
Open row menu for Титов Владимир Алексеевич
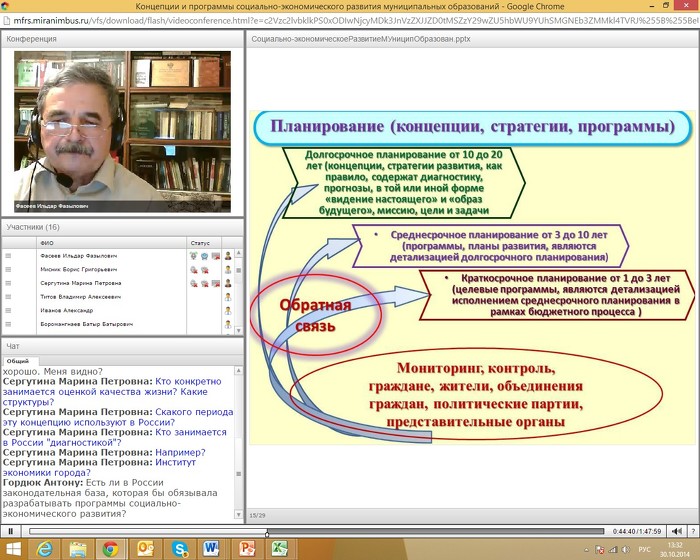(x=9, y=297)
